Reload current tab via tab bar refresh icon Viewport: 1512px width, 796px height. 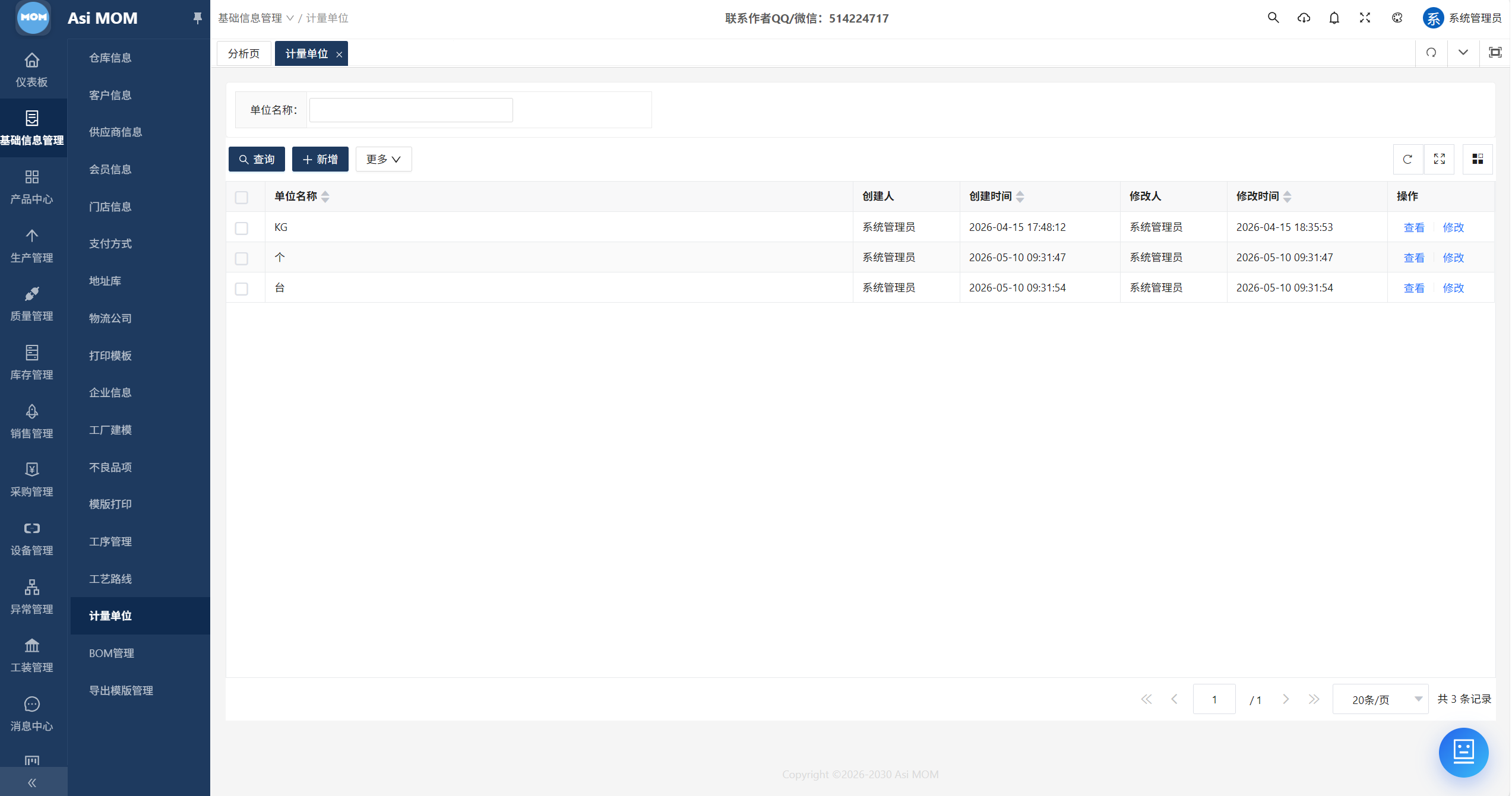(x=1431, y=53)
